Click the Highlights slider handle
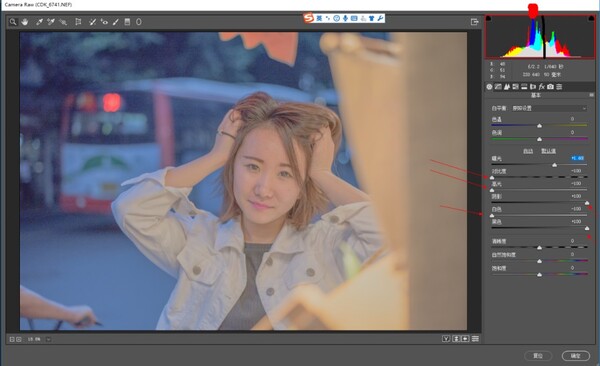This screenshot has height=366, width=600. pos(492,190)
